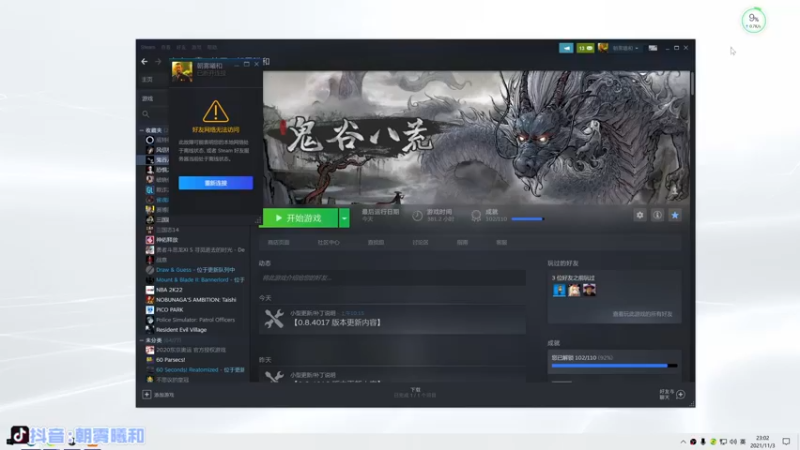The image size is (800, 450).
Task: Click the header achievement progress bar
Action: pyautogui.click(x=528, y=219)
